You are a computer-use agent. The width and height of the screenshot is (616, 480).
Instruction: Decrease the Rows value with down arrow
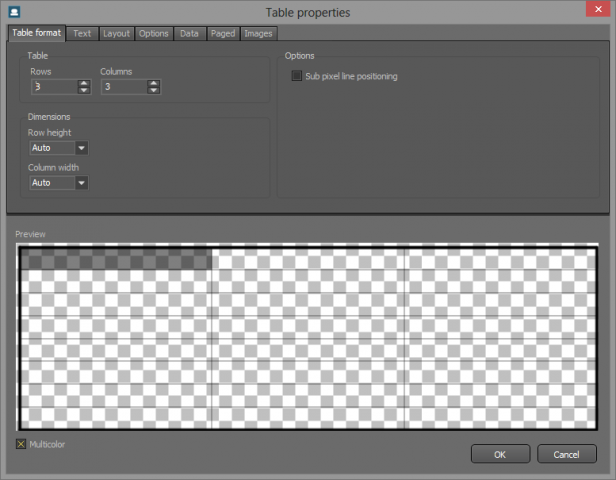pos(84,90)
